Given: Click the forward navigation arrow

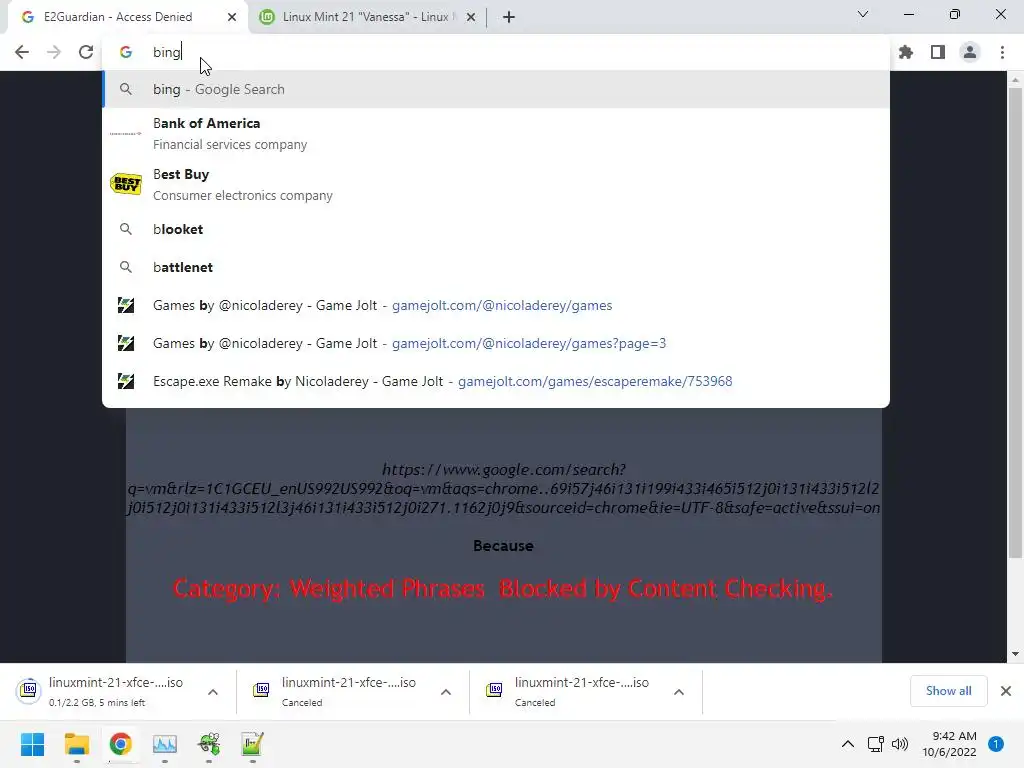Looking at the screenshot, I should tap(54, 52).
